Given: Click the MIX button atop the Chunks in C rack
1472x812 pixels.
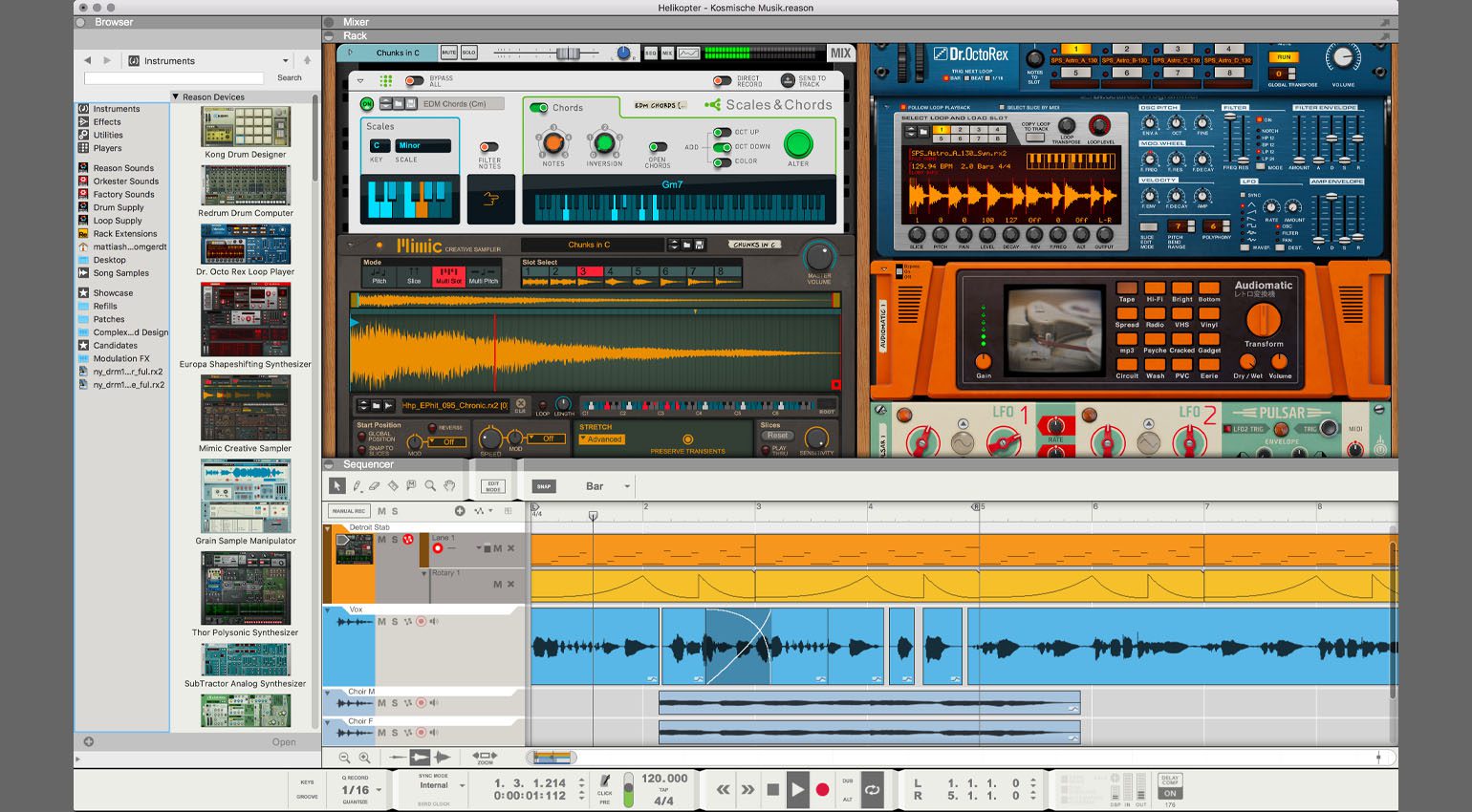Looking at the screenshot, I should [x=842, y=53].
